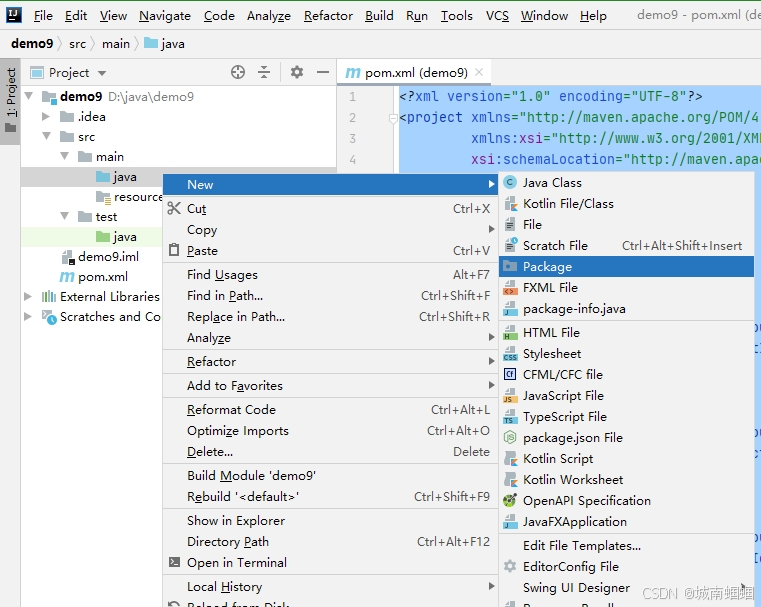761x607 pixels.
Task: Click the HTML File icon
Action: coord(510,333)
